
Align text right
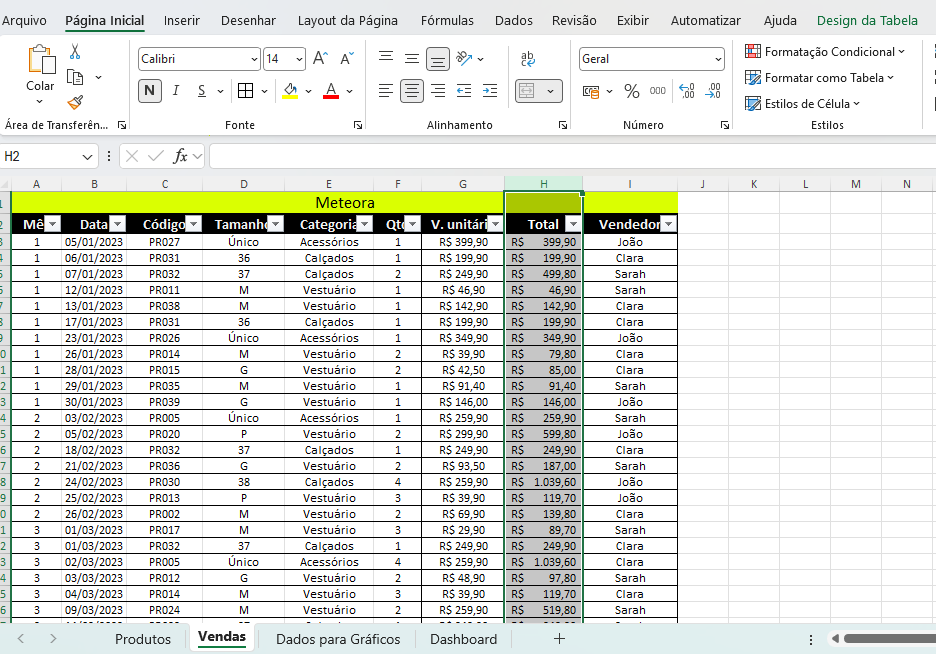438,91
